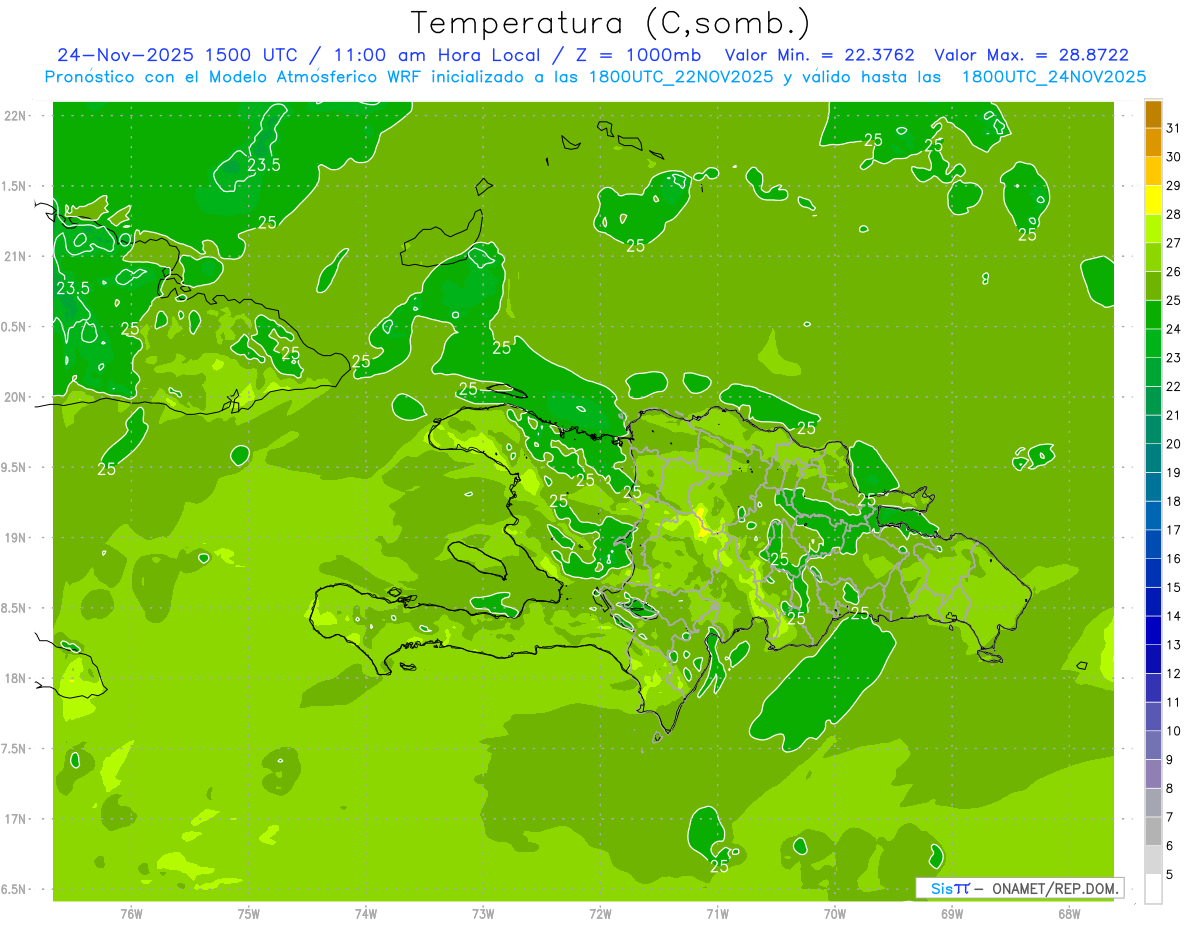Screen dimensions: 1200x927
Task: Click the 'ONAMET/REP.DOM.' credit label
Action: (1056, 888)
